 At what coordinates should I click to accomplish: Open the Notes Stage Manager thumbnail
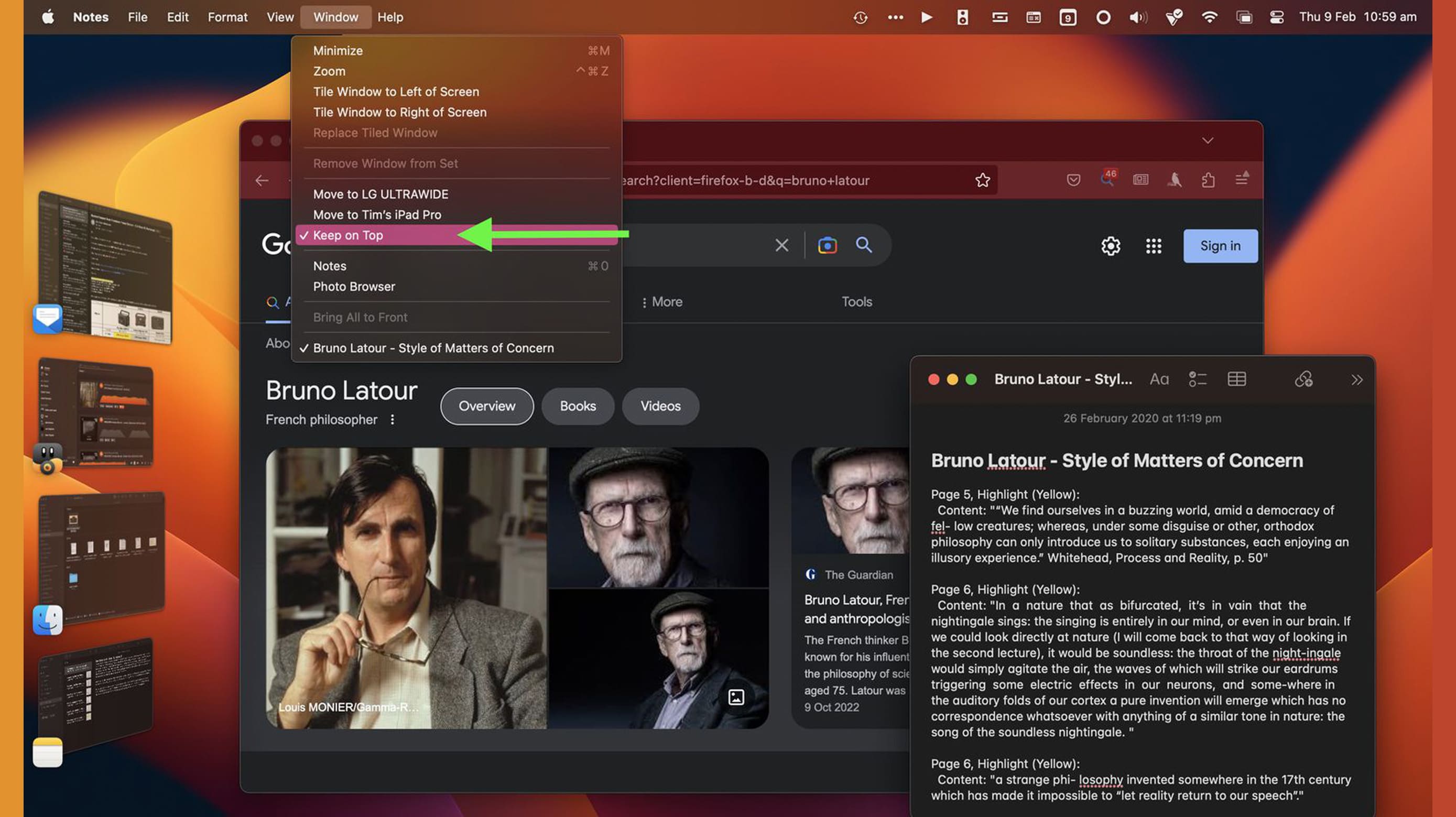pyautogui.click(x=95, y=696)
